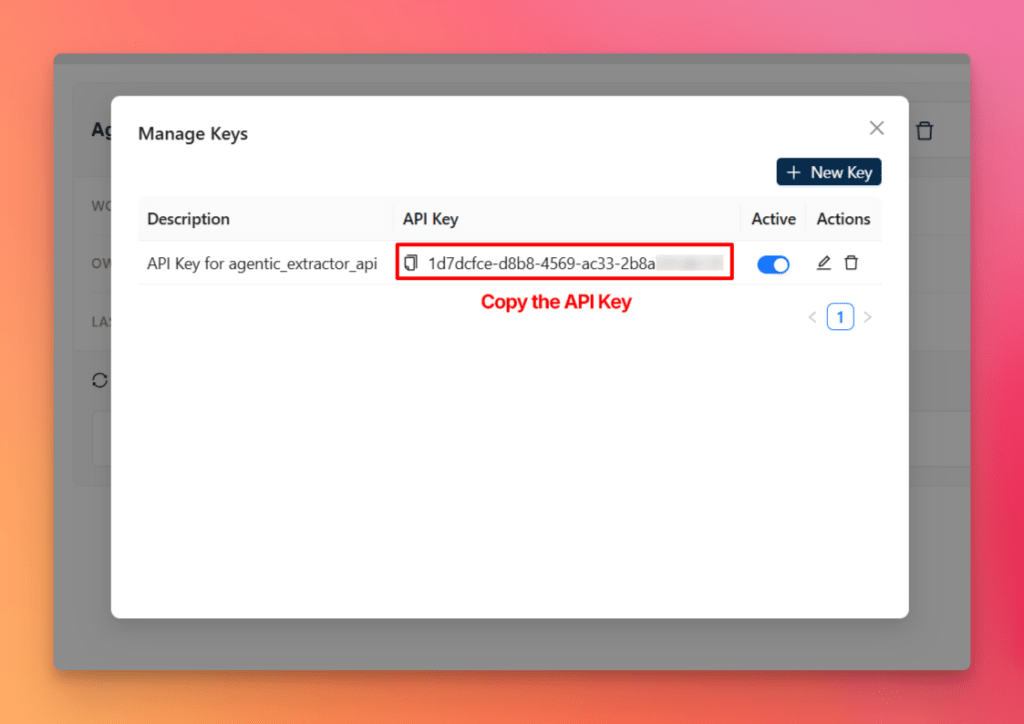Click the Manage Keys dialog title
Screen dimensions: 1024x724
click(193, 133)
